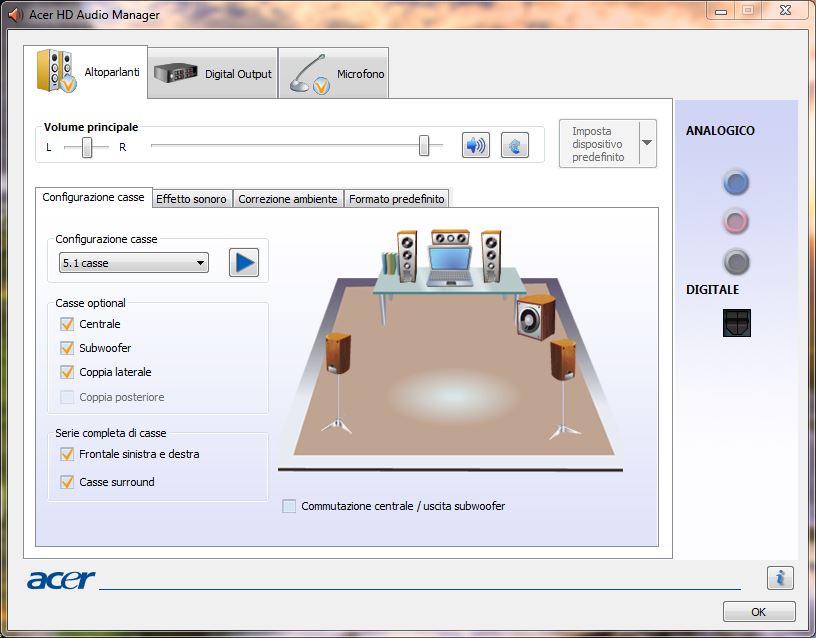
Task: Click the center speaker above the laptop
Action: click(451, 238)
